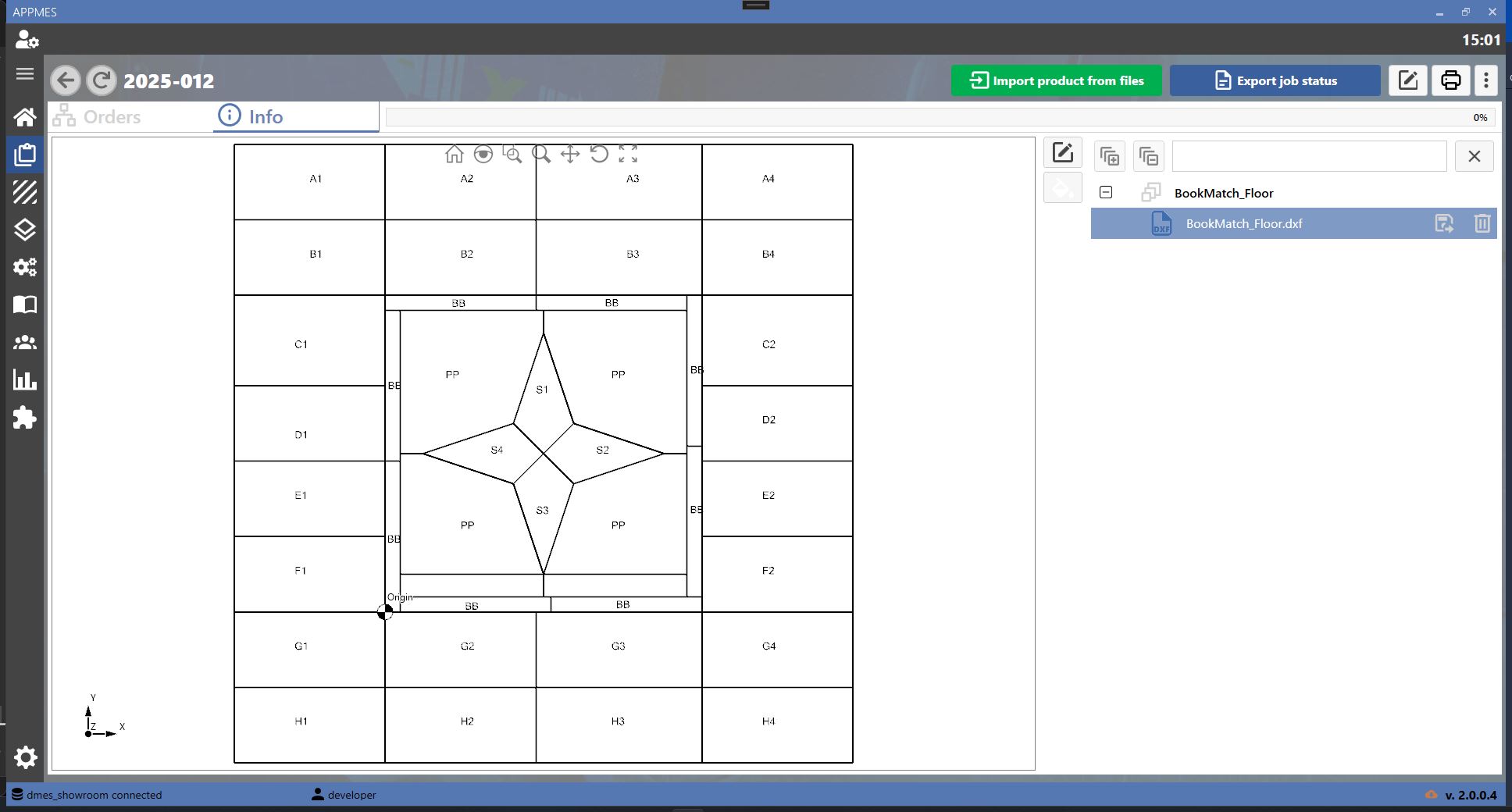Select the zoom magnifier tool in viewer

pyautogui.click(x=541, y=154)
